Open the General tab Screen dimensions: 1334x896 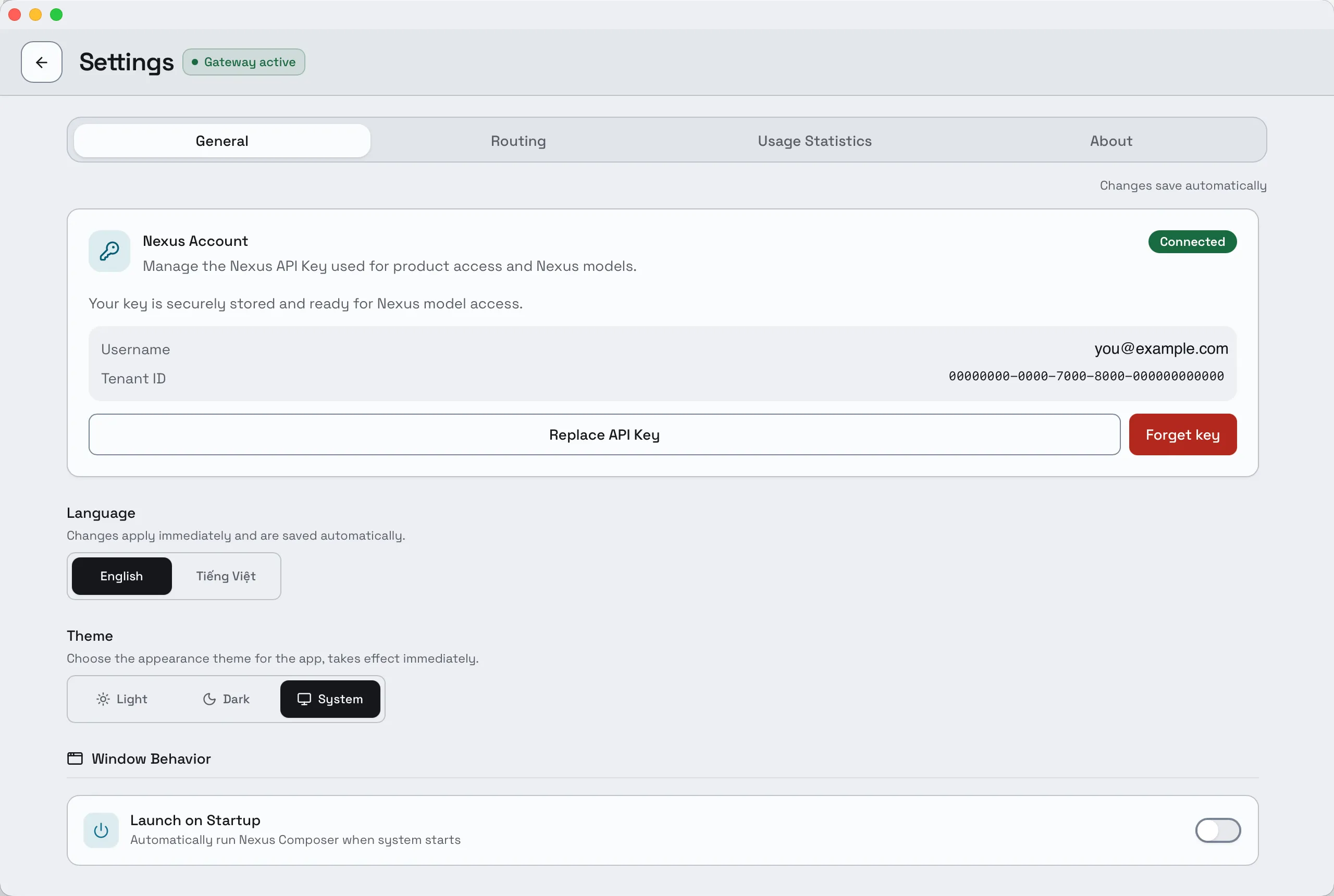pos(222,141)
